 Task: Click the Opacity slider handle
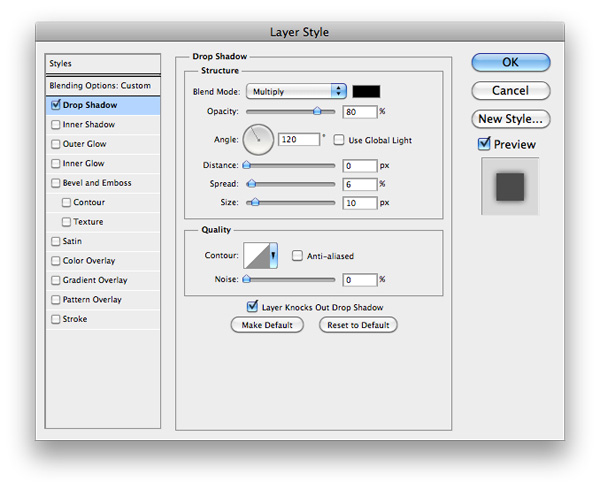pyautogui.click(x=317, y=111)
